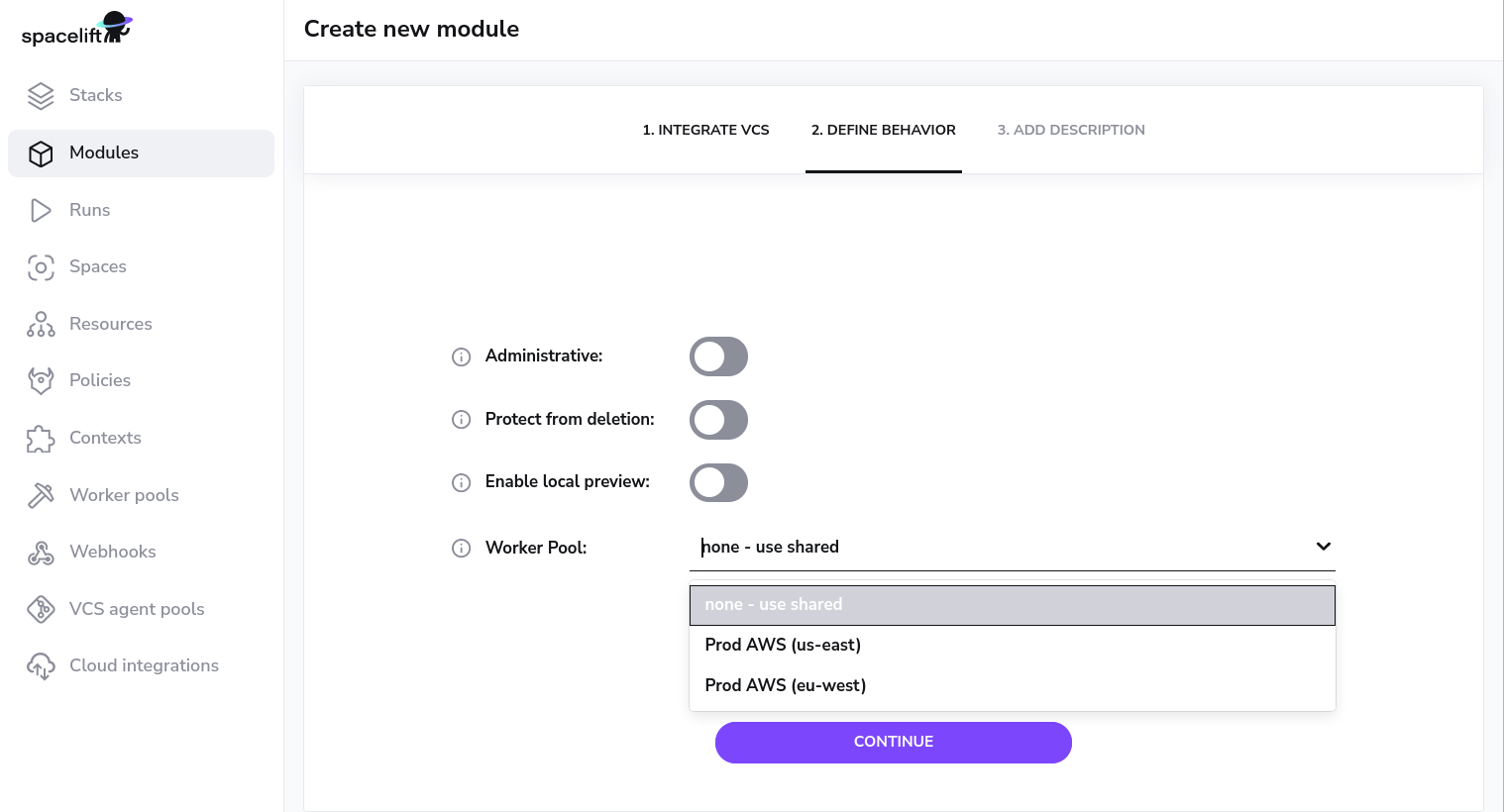Open the Runs section

click(89, 210)
